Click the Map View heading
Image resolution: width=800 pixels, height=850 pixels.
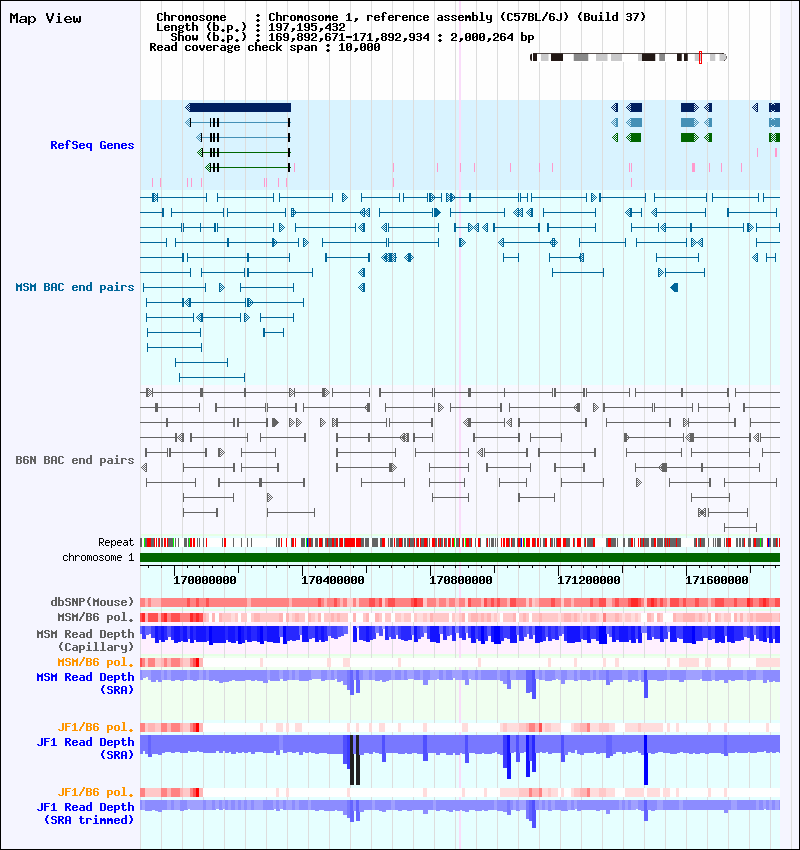[46, 18]
